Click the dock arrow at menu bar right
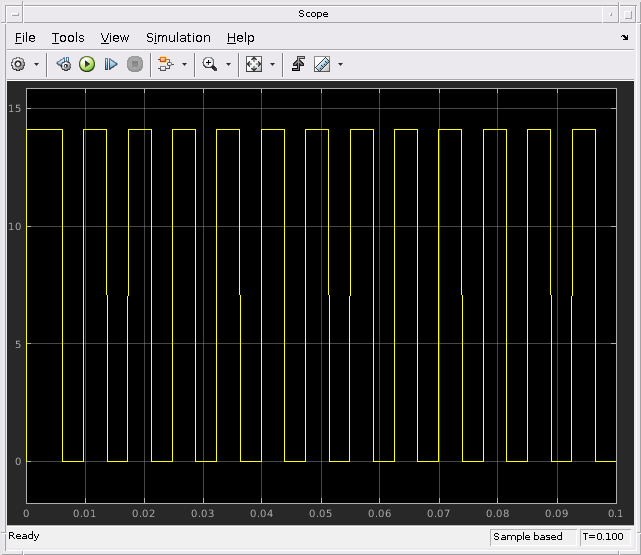 tap(625, 38)
